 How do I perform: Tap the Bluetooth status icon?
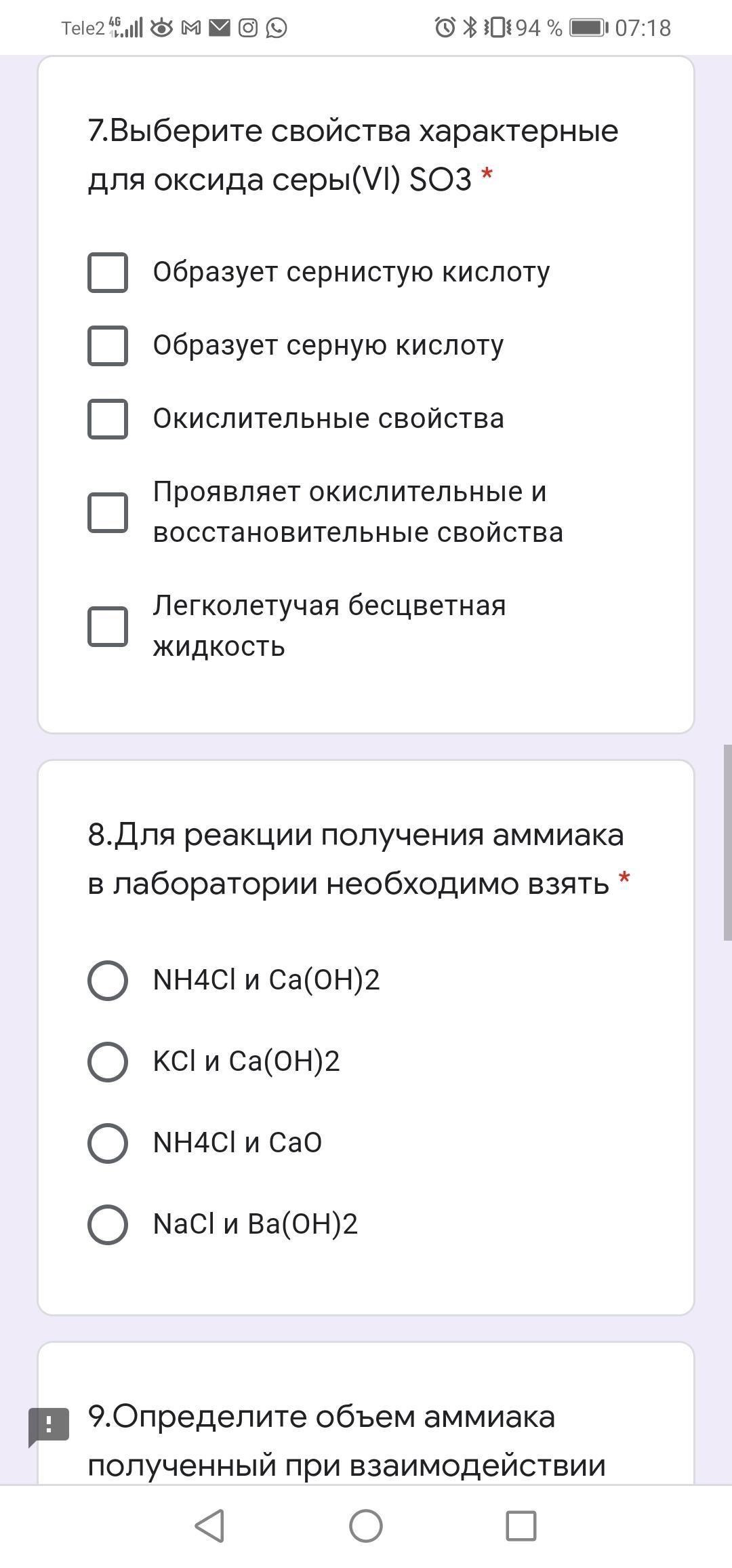tap(470, 28)
